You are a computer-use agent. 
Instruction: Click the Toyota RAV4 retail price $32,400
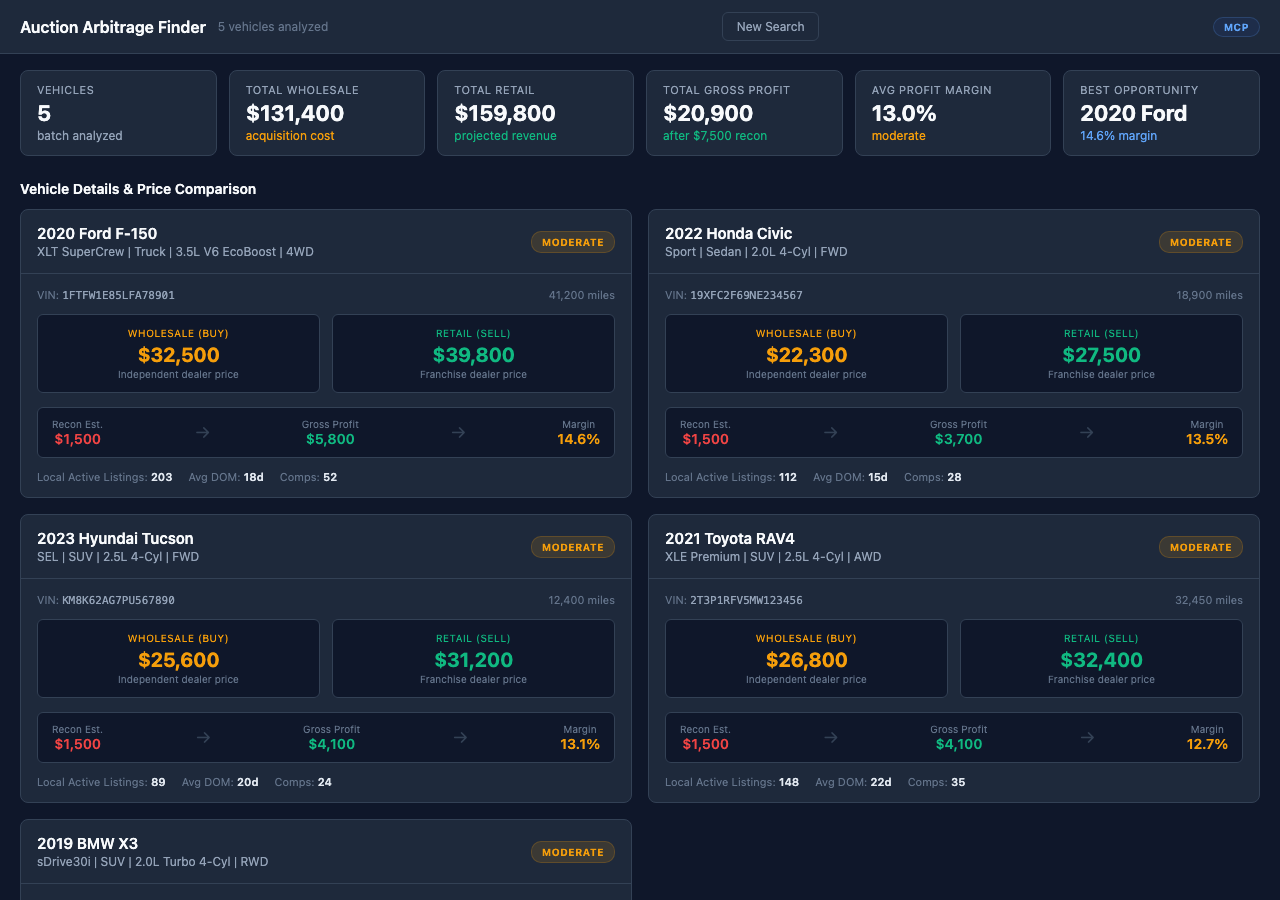(1102, 660)
